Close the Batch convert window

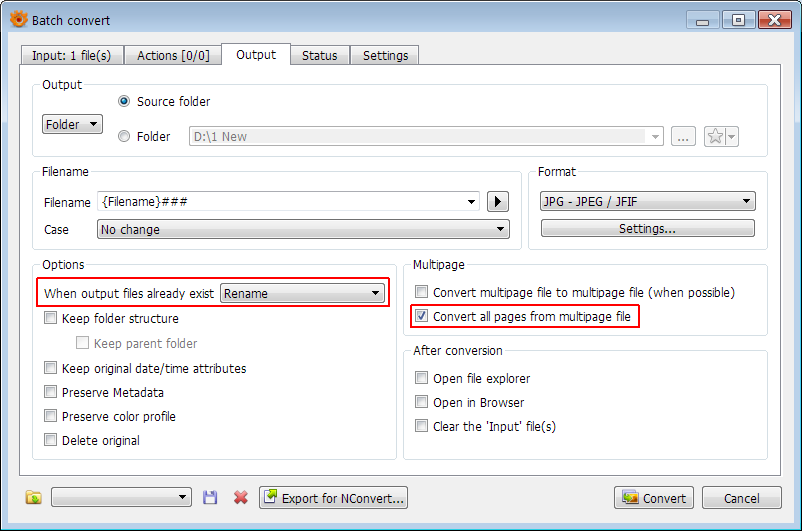(774, 20)
